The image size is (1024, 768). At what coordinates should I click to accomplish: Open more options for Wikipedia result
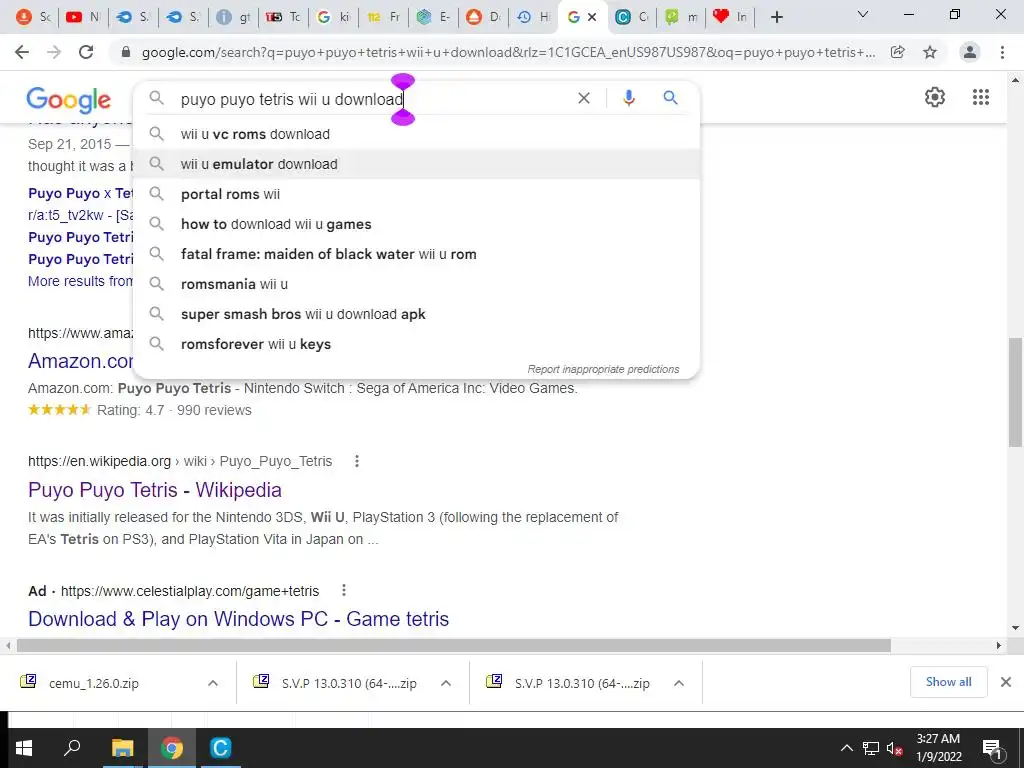coord(357,461)
